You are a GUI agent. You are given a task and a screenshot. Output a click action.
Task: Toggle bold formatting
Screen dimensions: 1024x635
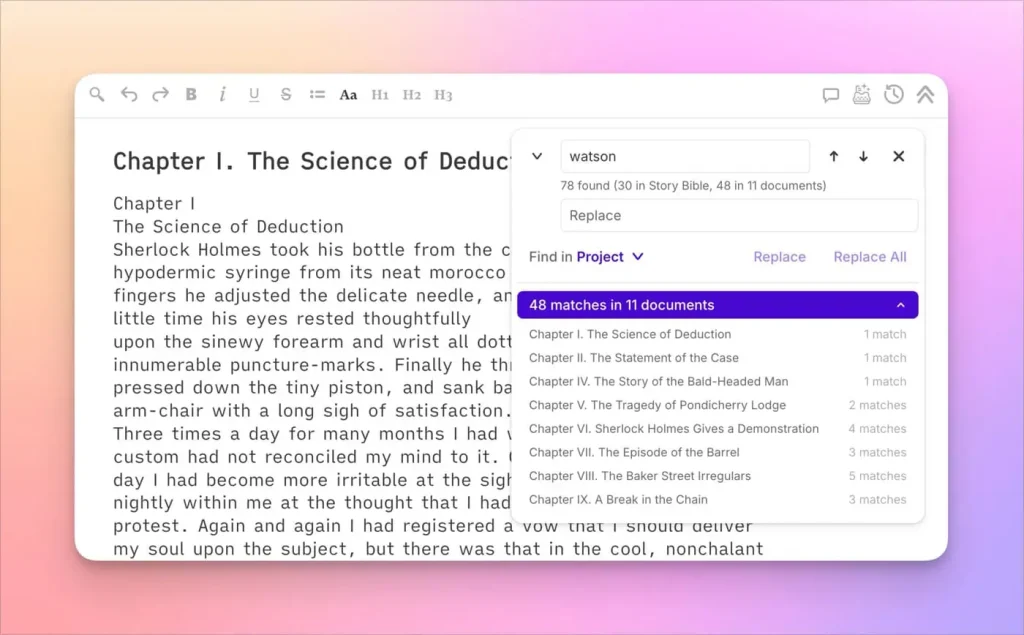tap(191, 94)
